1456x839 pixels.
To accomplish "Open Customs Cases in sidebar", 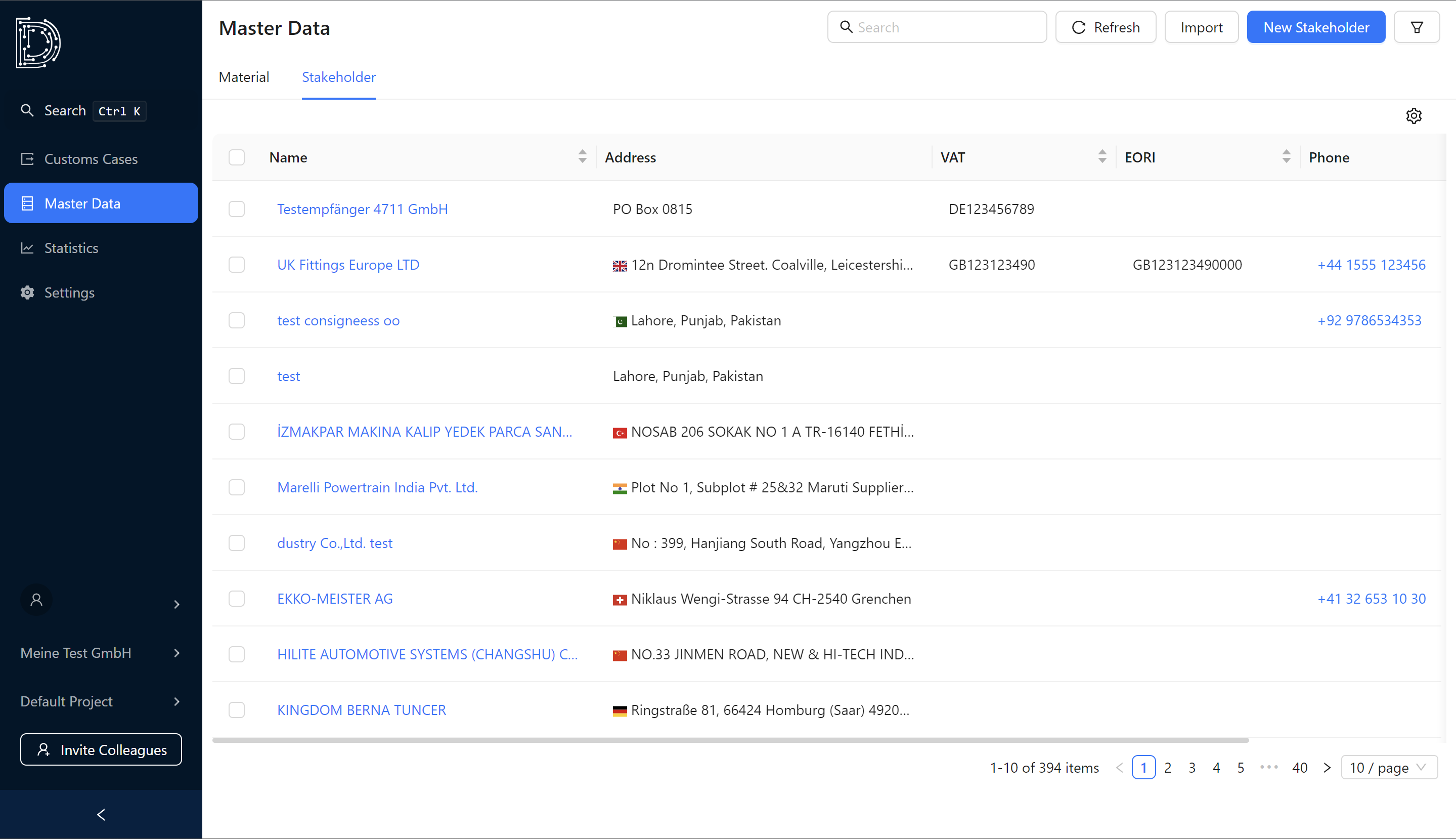I will (91, 159).
